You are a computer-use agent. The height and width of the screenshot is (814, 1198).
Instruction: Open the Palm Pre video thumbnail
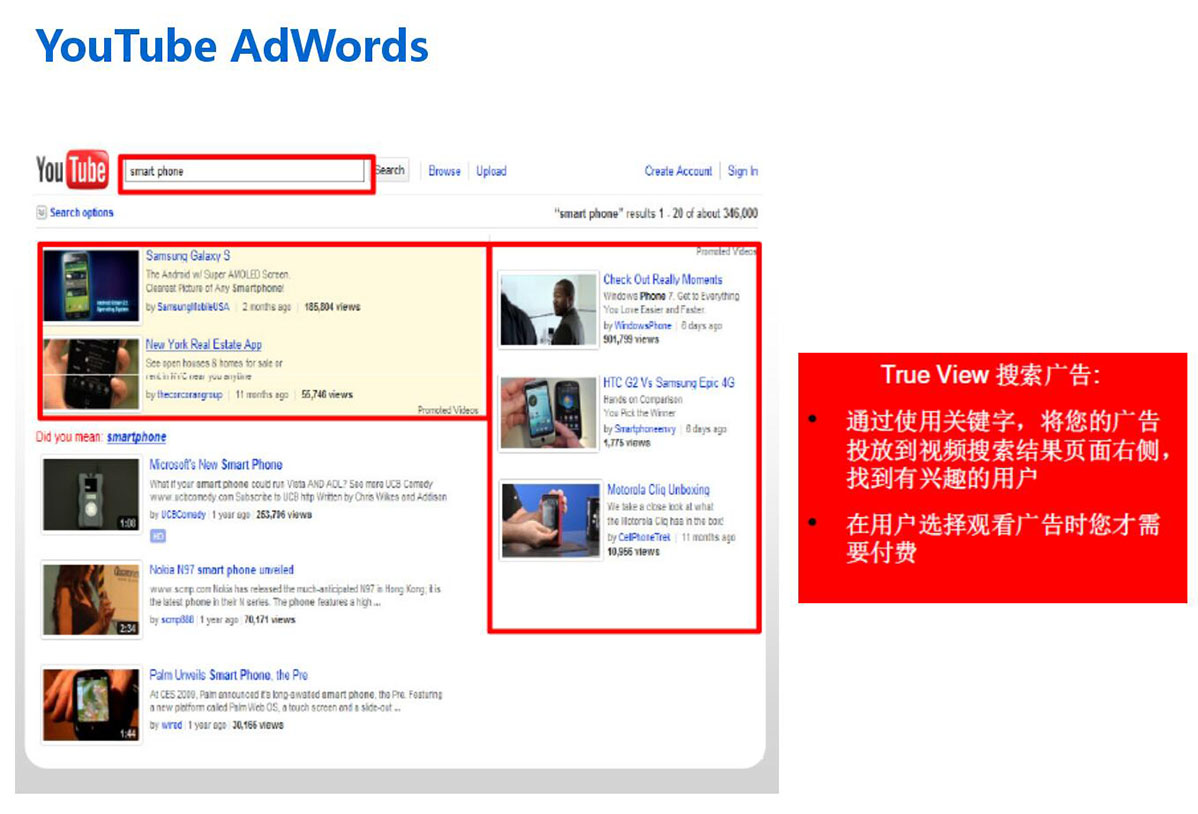[92, 705]
